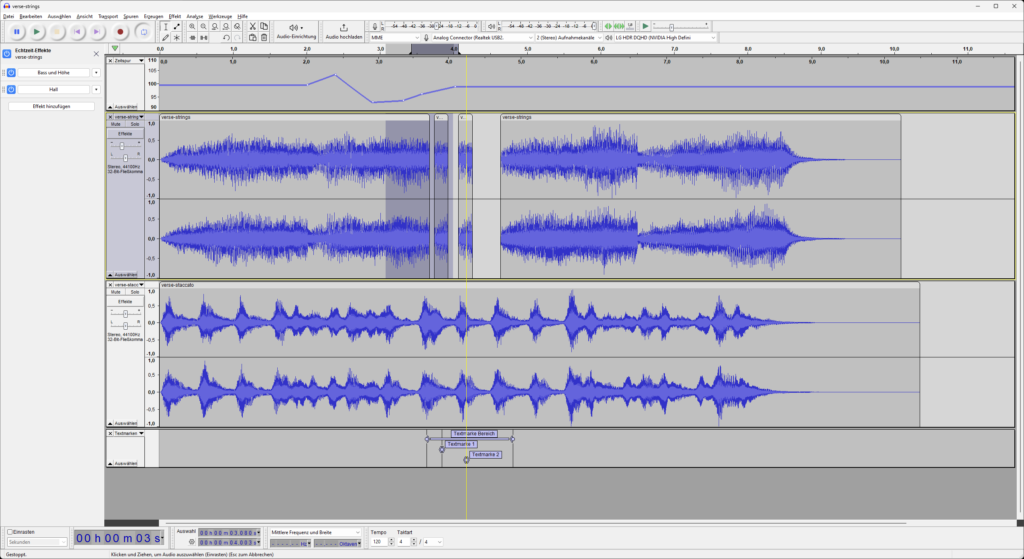1024x559 pixels.
Task: Adjust pan slider of verse-staccato track
Action: pyautogui.click(x=125, y=325)
